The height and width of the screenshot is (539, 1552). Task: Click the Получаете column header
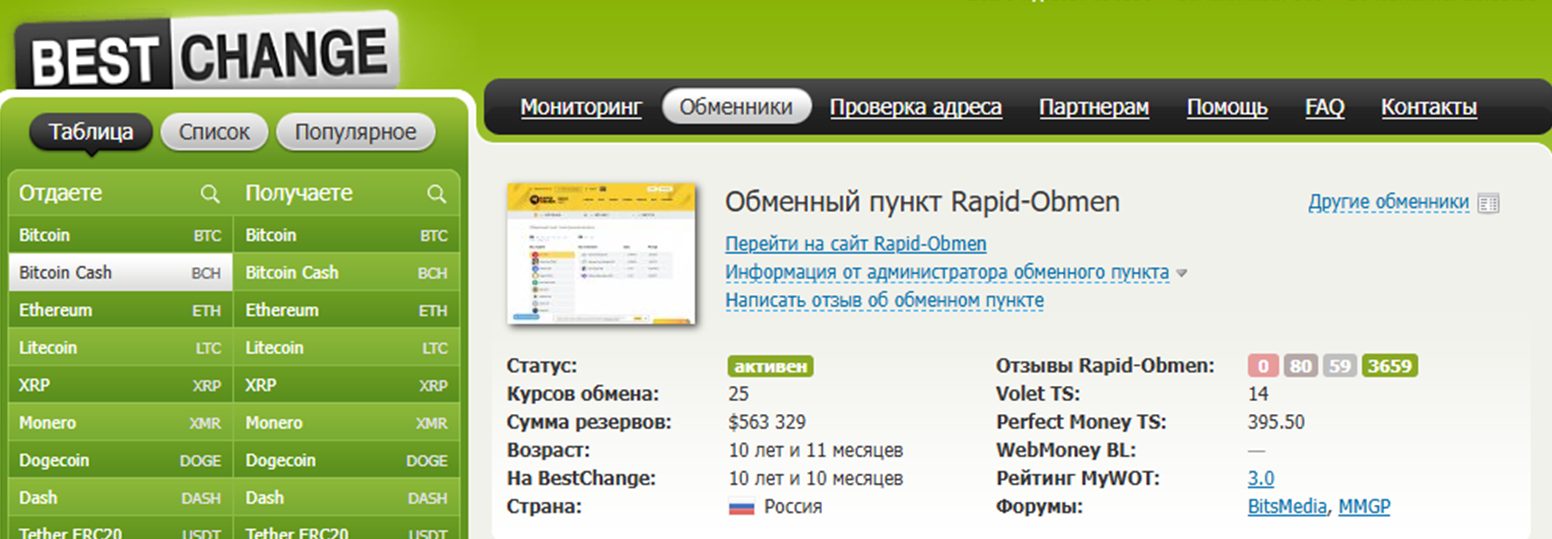click(299, 193)
